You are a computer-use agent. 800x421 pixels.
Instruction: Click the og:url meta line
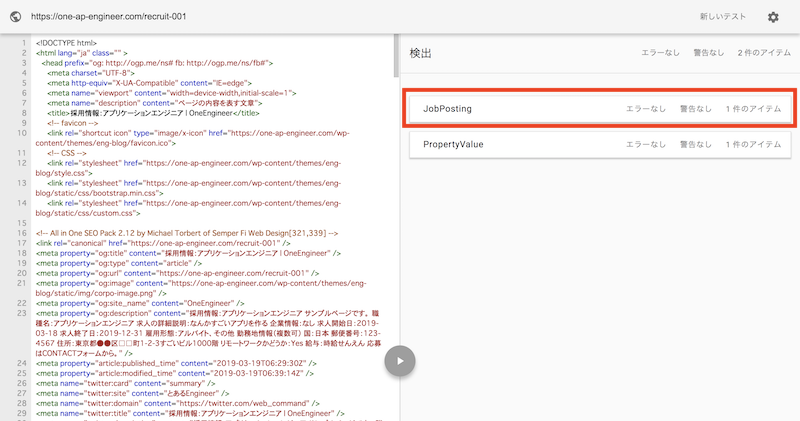click(178, 273)
